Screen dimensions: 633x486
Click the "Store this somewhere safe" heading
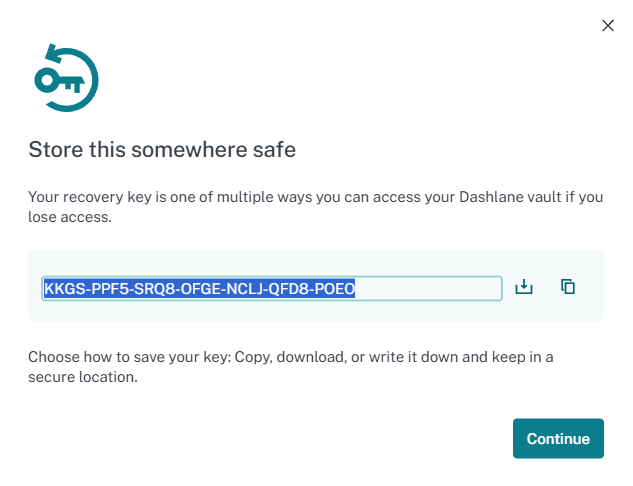point(162,151)
